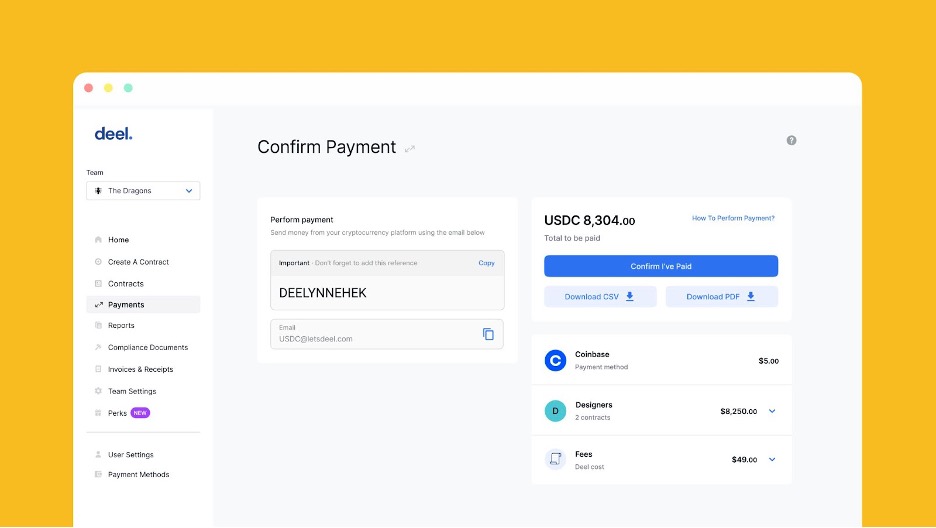The width and height of the screenshot is (936, 528).
Task: Copy the payment reference link
Action: (486, 263)
